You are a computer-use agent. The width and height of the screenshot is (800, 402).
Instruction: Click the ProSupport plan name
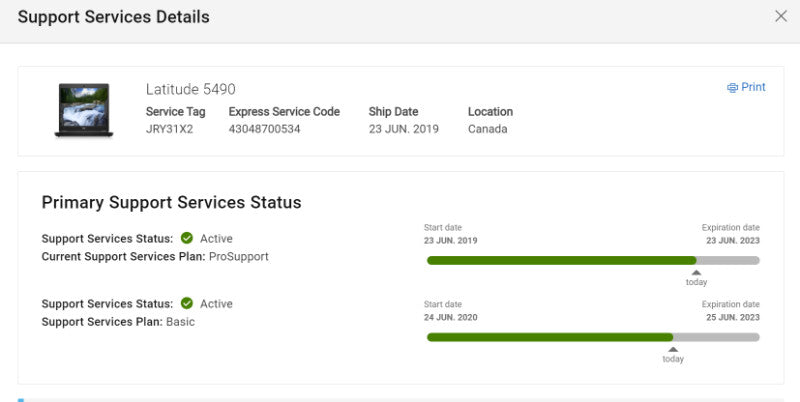[239, 257]
